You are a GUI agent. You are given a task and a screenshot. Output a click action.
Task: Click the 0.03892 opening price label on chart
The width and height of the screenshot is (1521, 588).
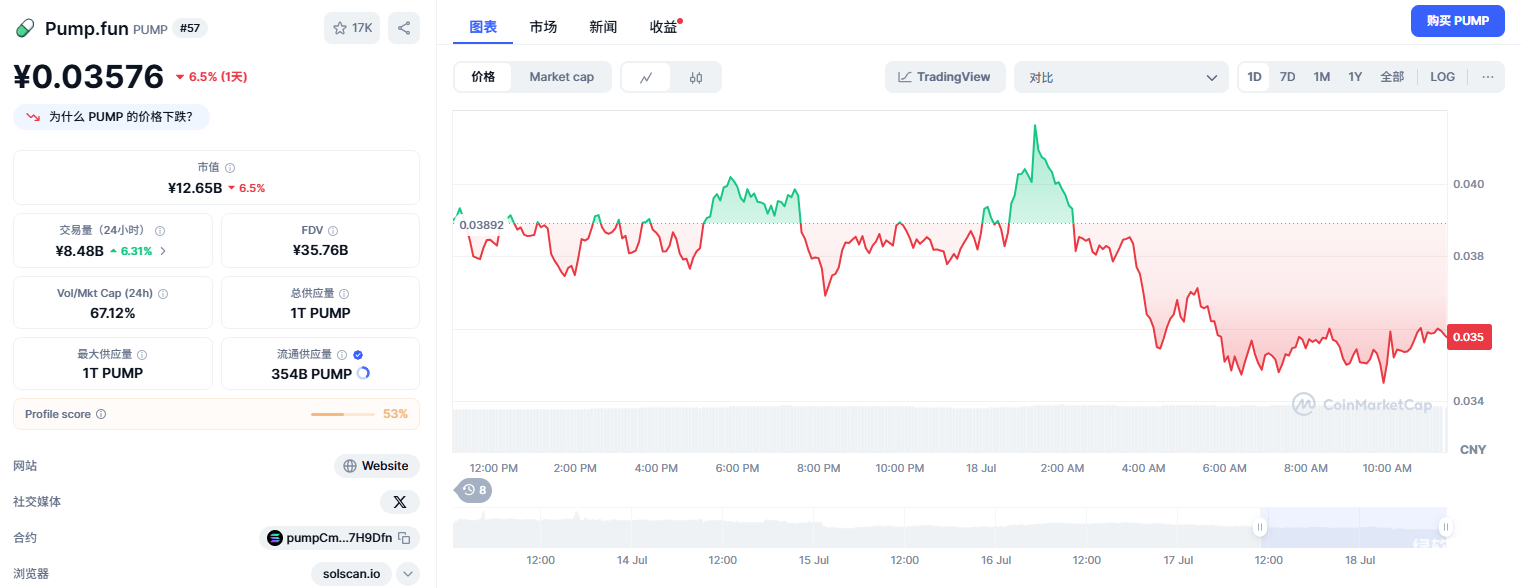tap(482, 225)
